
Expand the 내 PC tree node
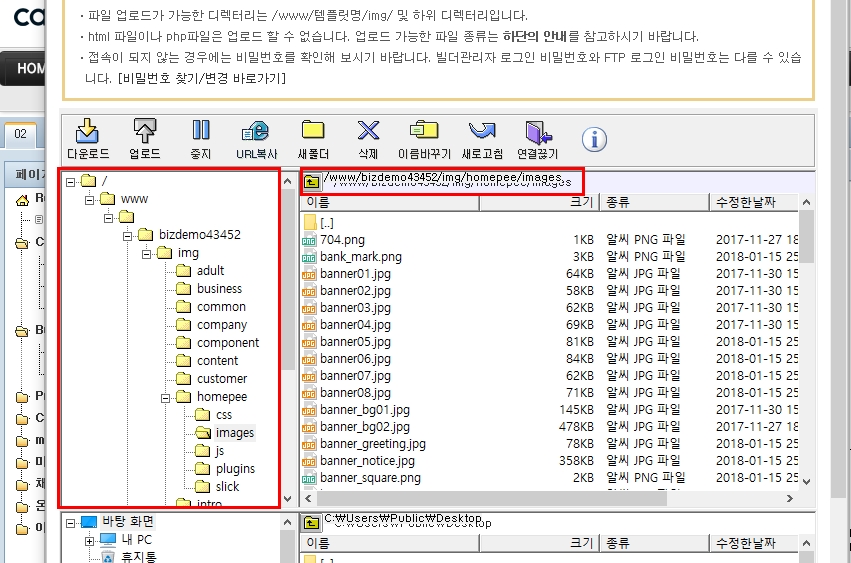pyautogui.click(x=89, y=541)
